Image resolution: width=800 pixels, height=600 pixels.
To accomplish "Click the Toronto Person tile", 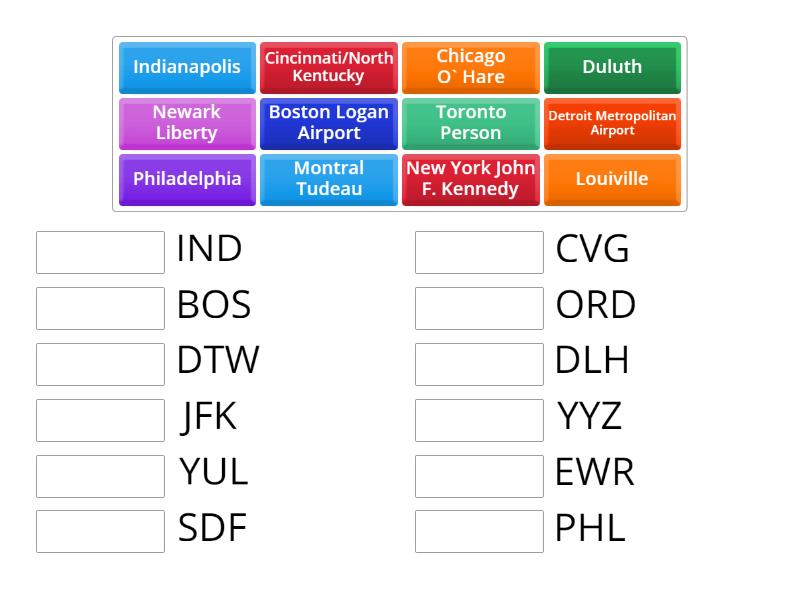I will [470, 124].
